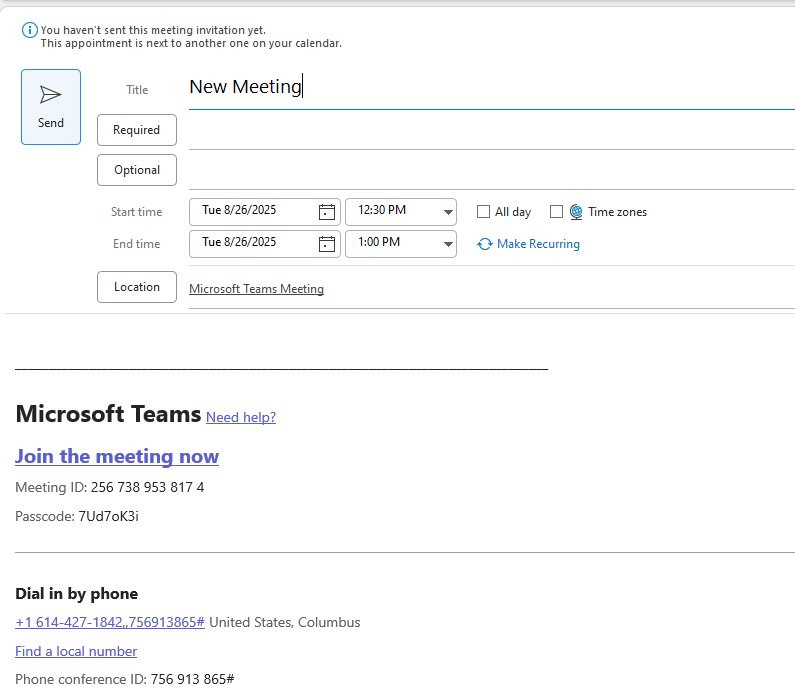Expand the 12:30 PM start time dropdown
This screenshot has height=690, width=795.
448,212
